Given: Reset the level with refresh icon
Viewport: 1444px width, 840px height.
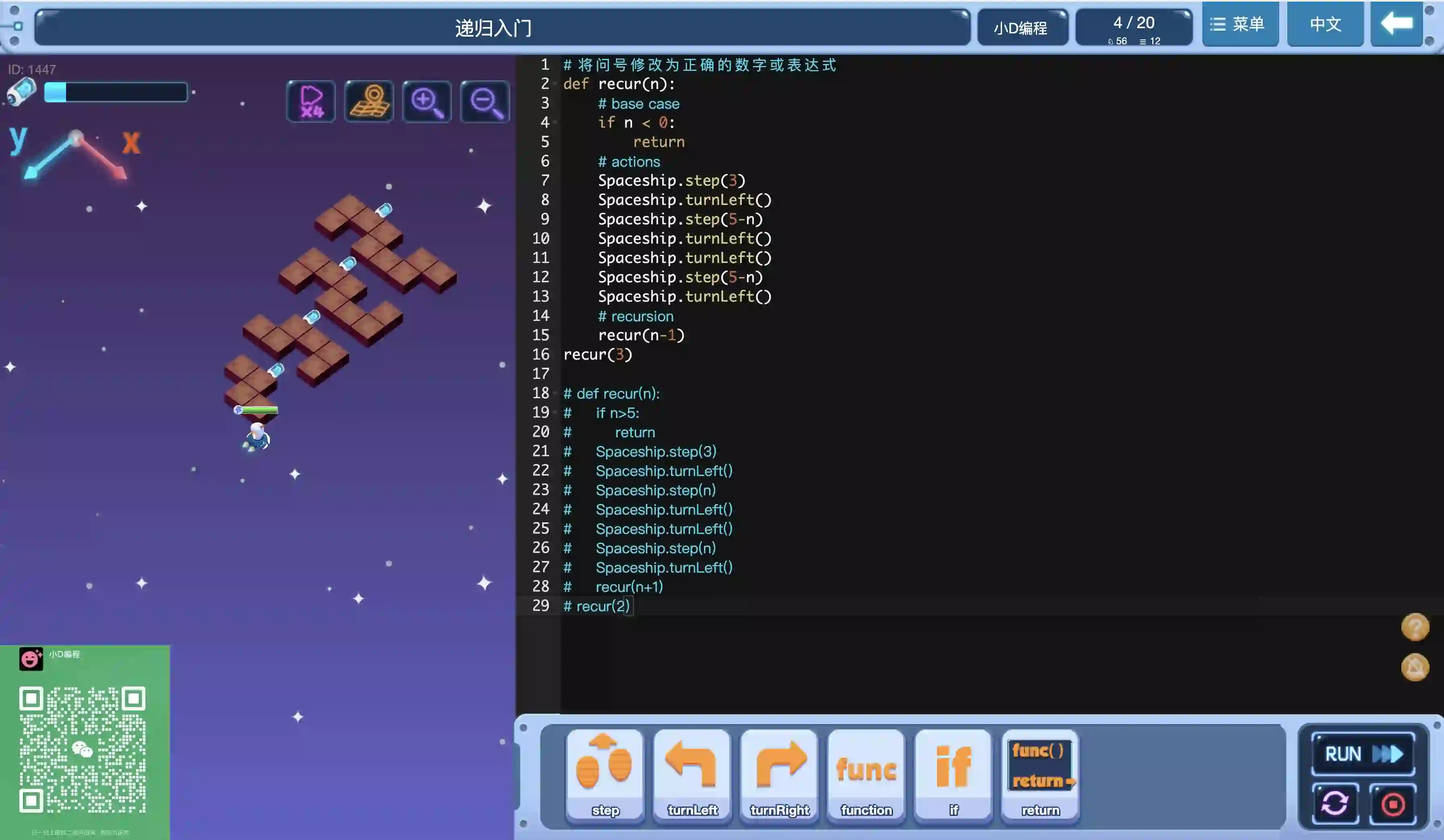Looking at the screenshot, I should click(1335, 803).
